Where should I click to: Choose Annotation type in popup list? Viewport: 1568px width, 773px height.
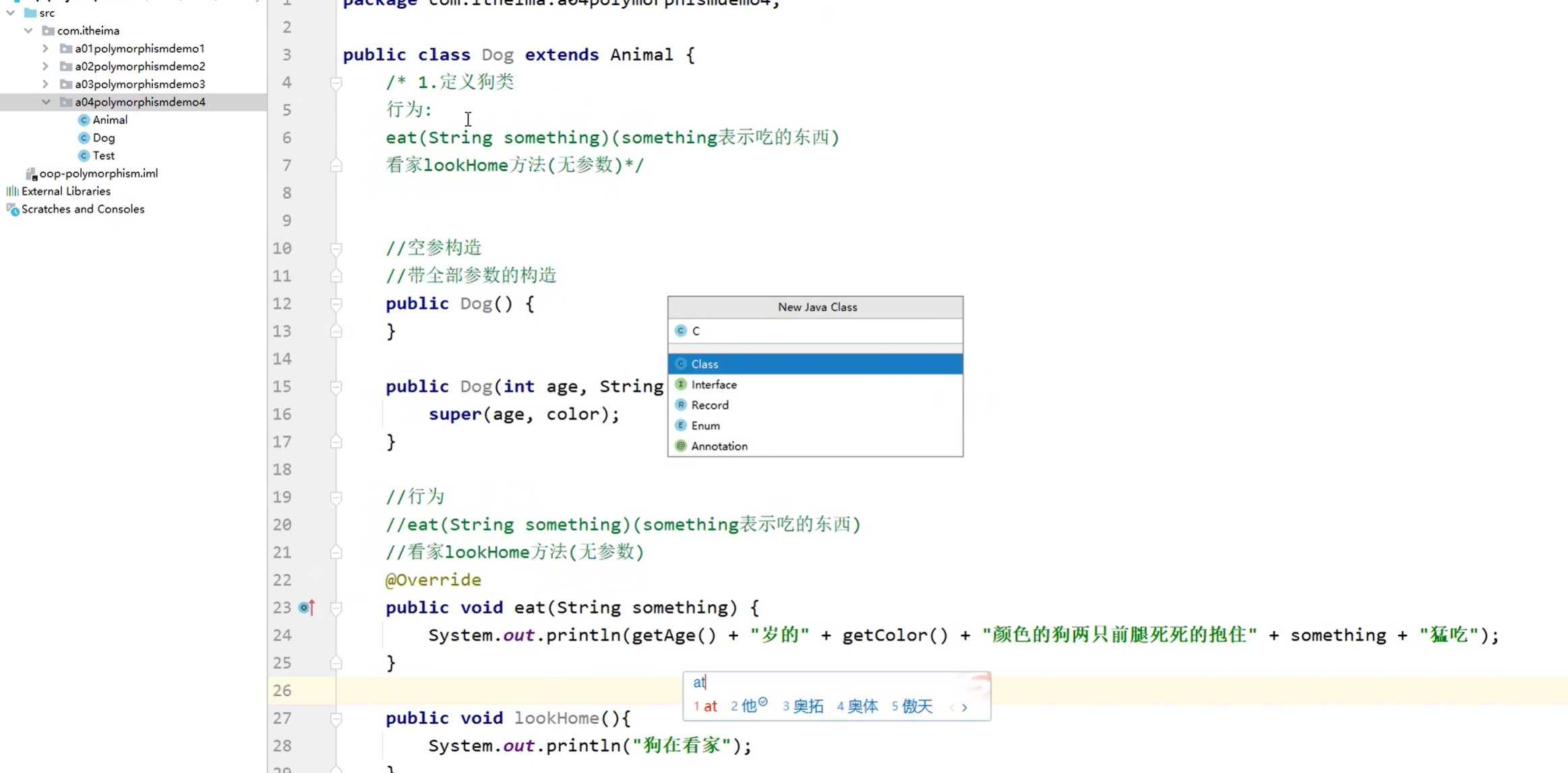coord(719,446)
